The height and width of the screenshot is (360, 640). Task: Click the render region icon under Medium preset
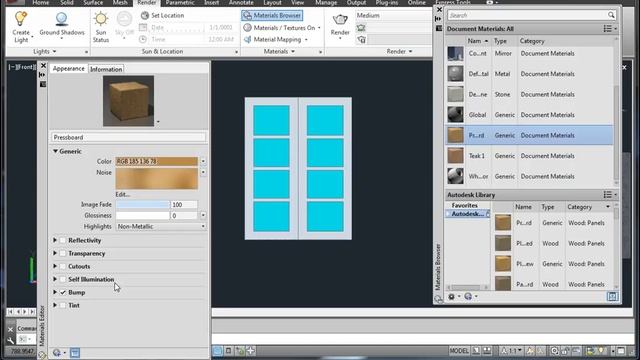click(x=361, y=28)
